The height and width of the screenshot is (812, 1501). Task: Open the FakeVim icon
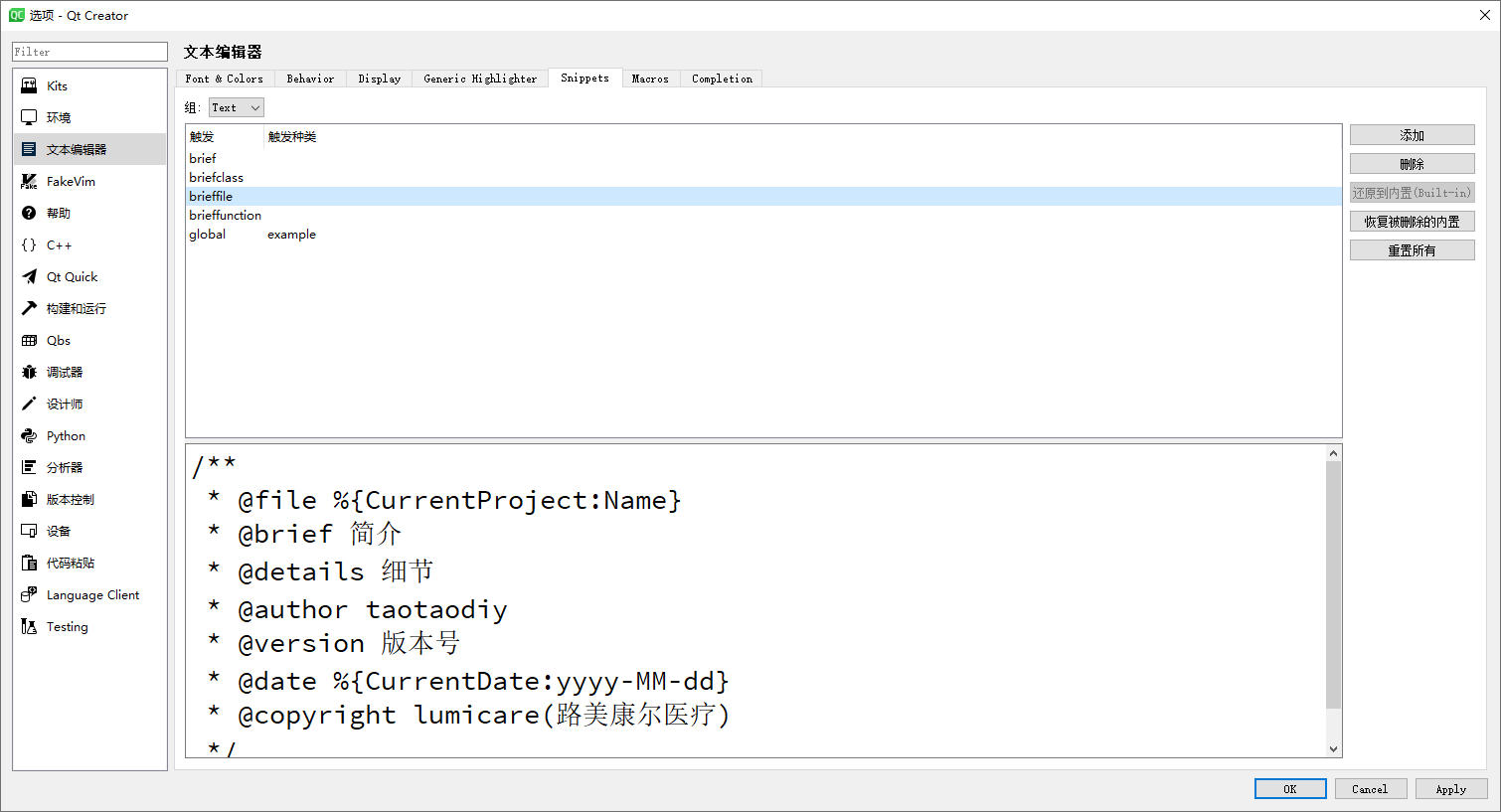coord(29,181)
